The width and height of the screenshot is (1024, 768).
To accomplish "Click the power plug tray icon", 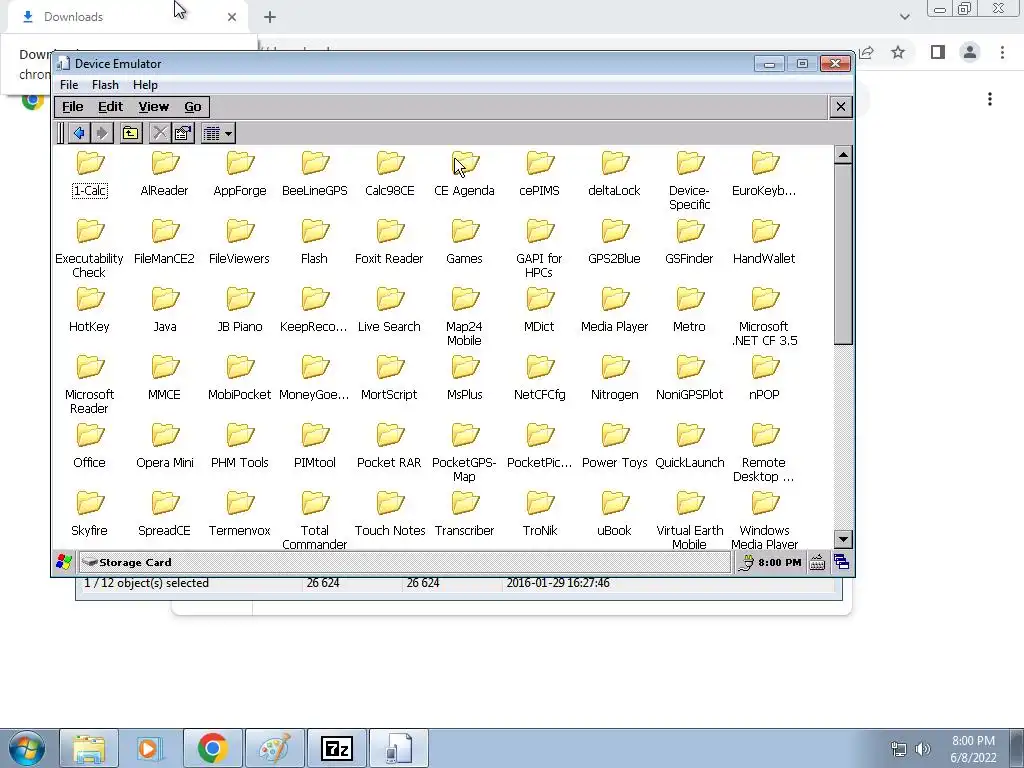I will click(x=746, y=562).
